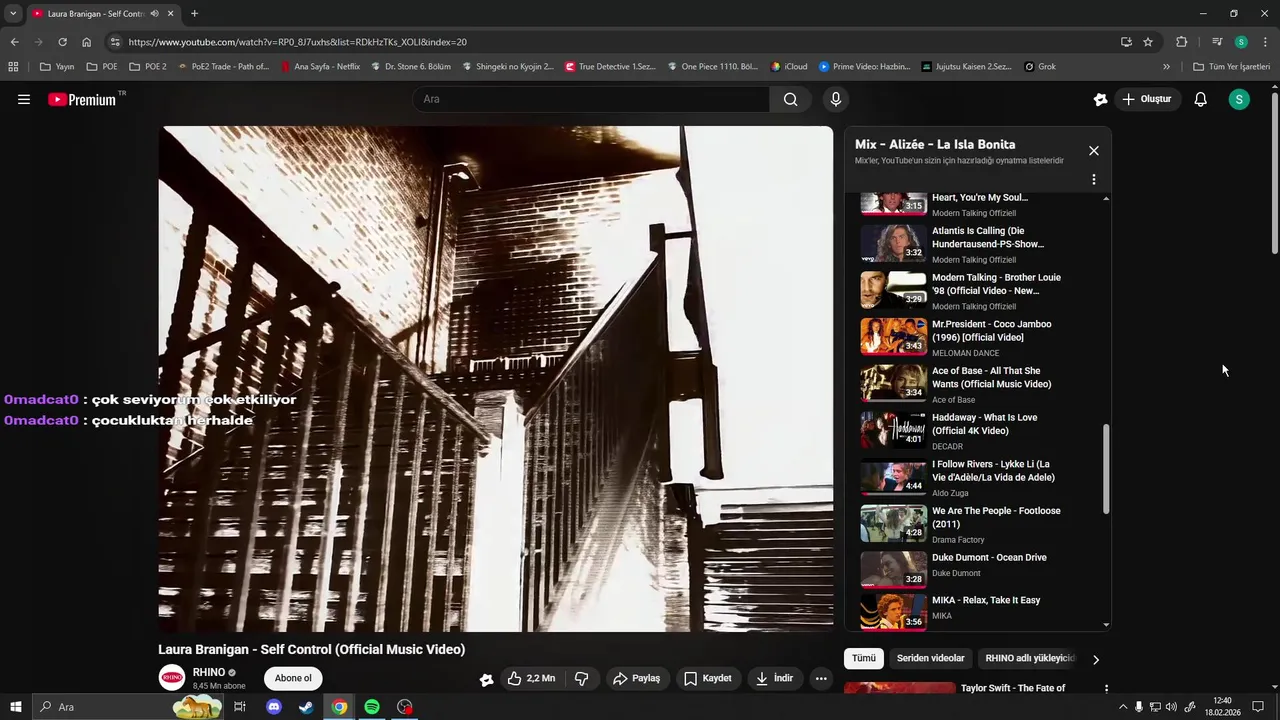Screen dimensions: 1280x720
Task: Open the browser home page button
Action: (87, 42)
